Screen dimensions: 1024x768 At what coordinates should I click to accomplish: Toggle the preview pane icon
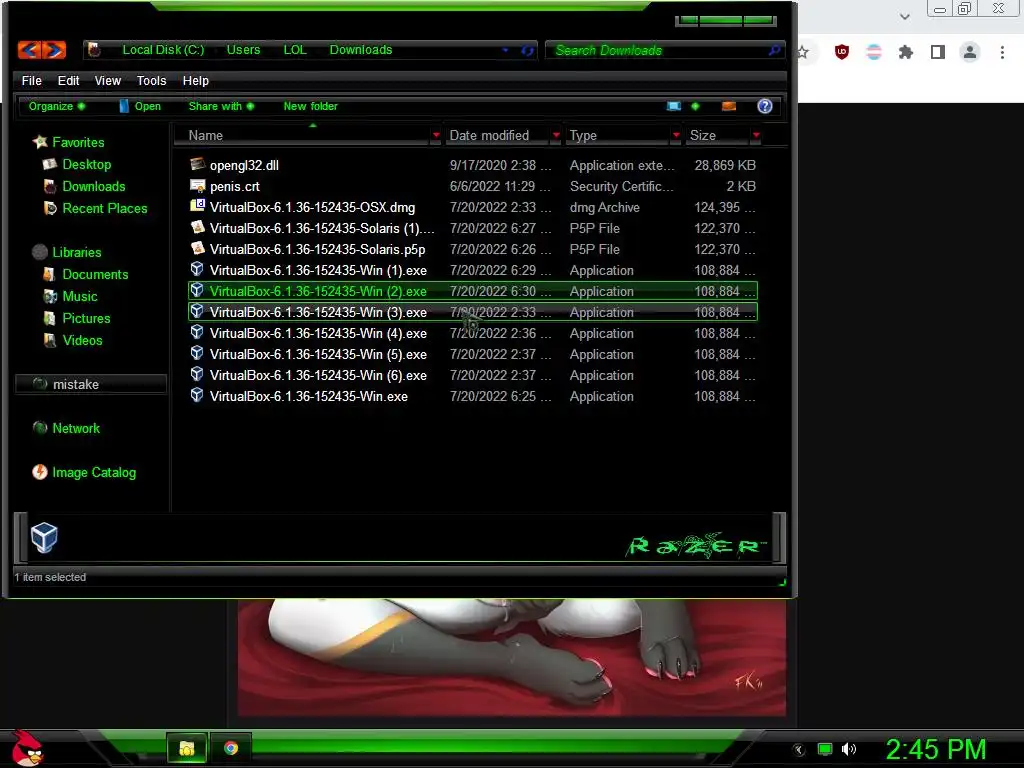pos(729,106)
